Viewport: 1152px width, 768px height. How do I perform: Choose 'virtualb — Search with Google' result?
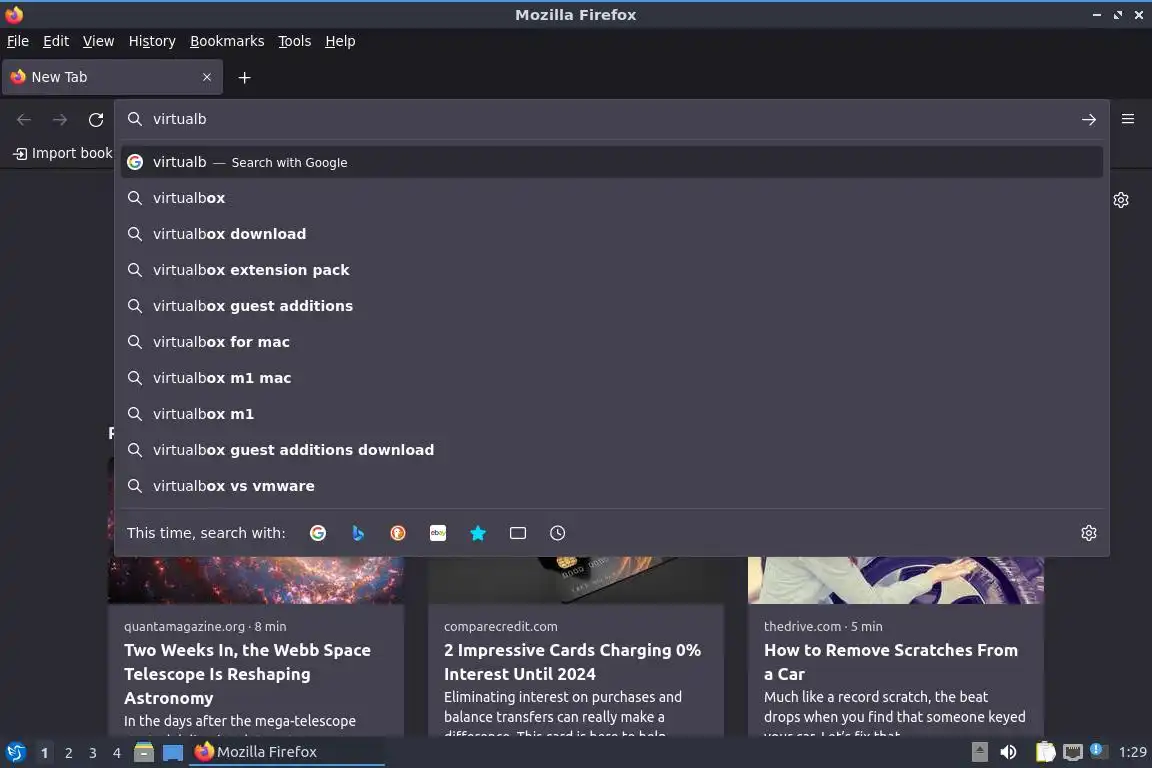pos(611,162)
